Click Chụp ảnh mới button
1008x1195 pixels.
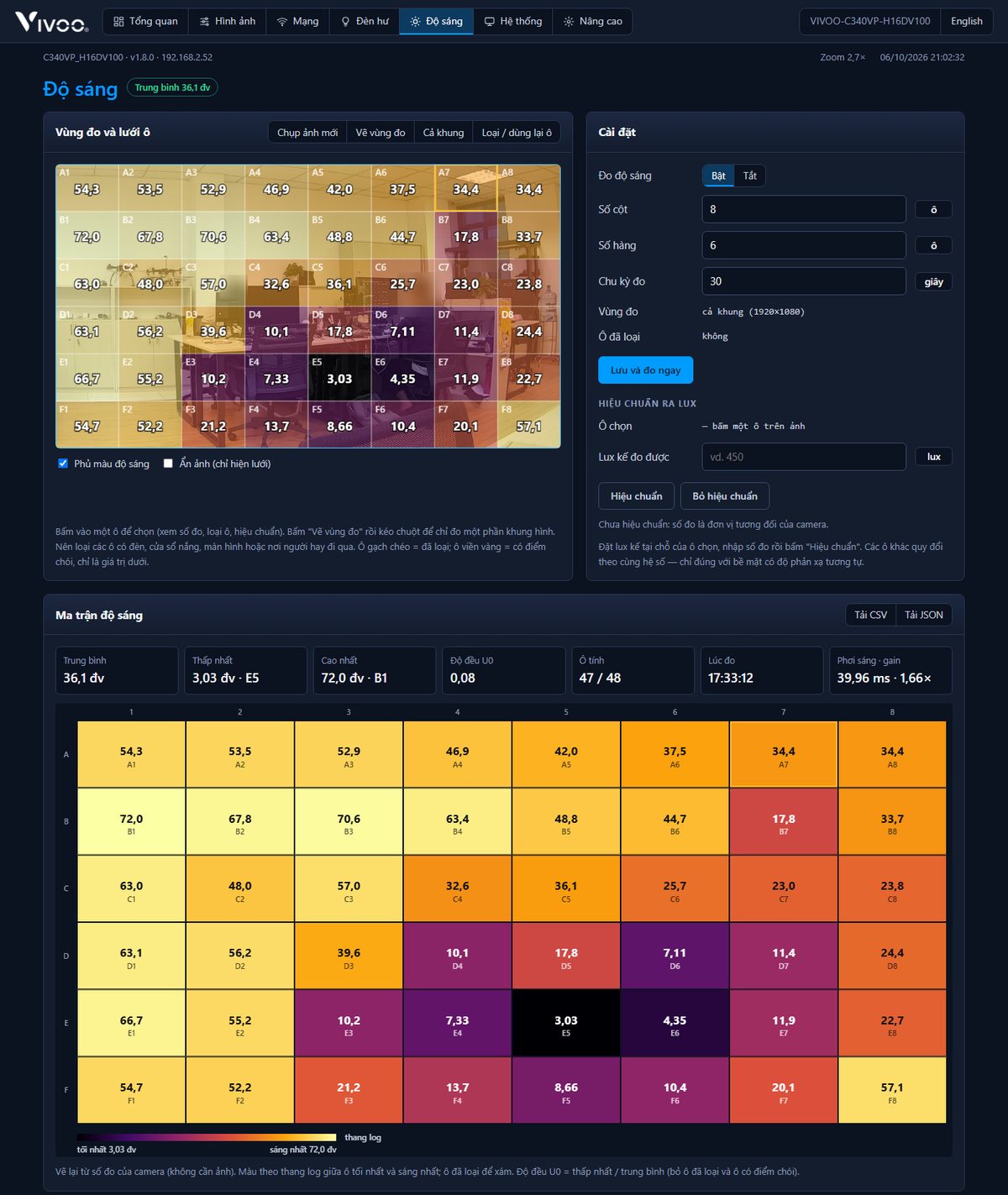[307, 133]
